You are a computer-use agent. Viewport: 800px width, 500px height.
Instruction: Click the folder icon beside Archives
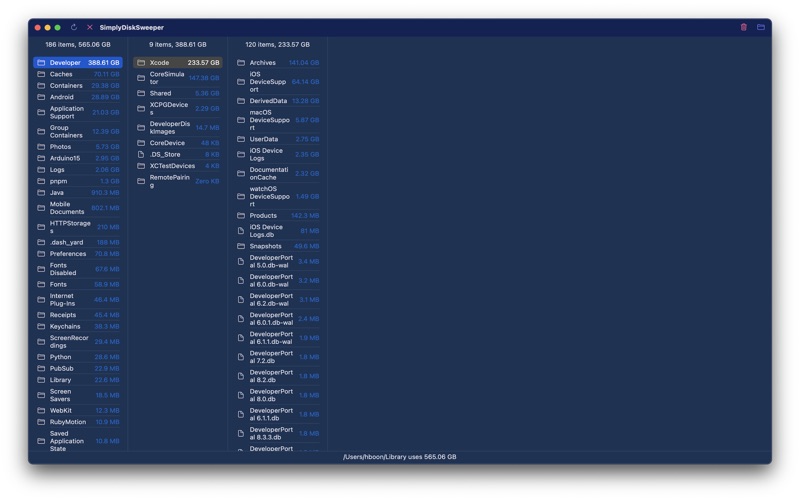[241, 63]
